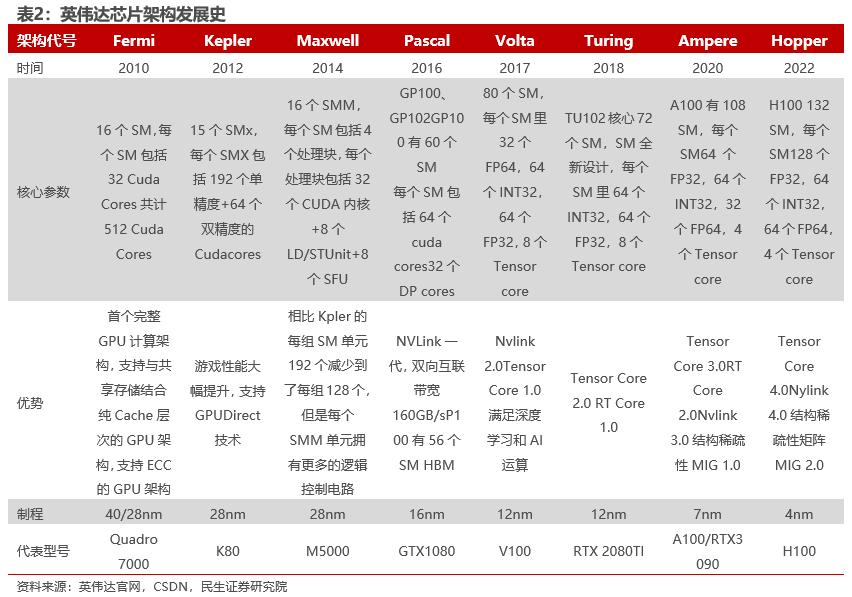Click the 7nm process cell
The image size is (852, 597).
[707, 514]
